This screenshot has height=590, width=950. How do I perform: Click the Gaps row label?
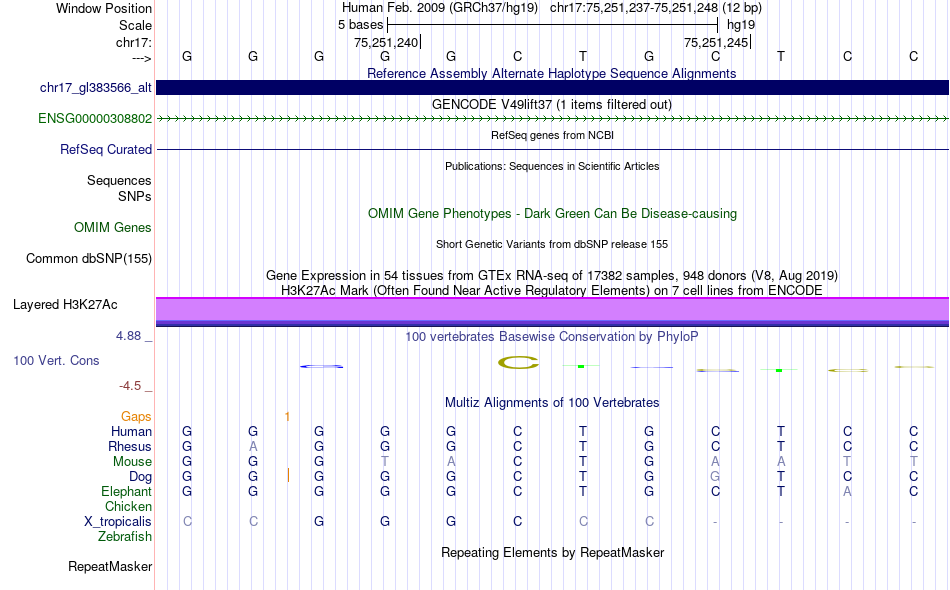coord(136,417)
